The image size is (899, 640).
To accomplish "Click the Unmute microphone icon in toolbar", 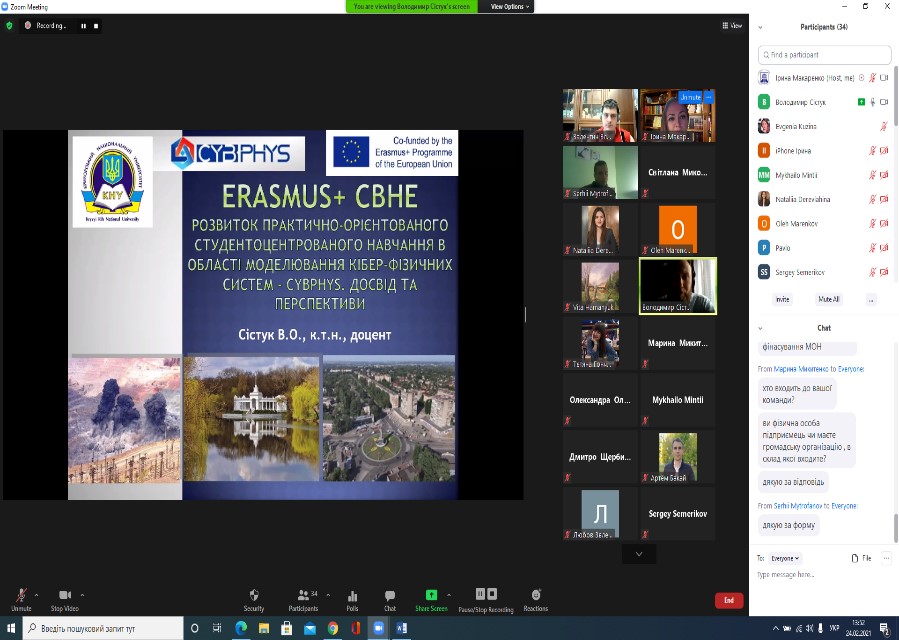I will coord(21,595).
